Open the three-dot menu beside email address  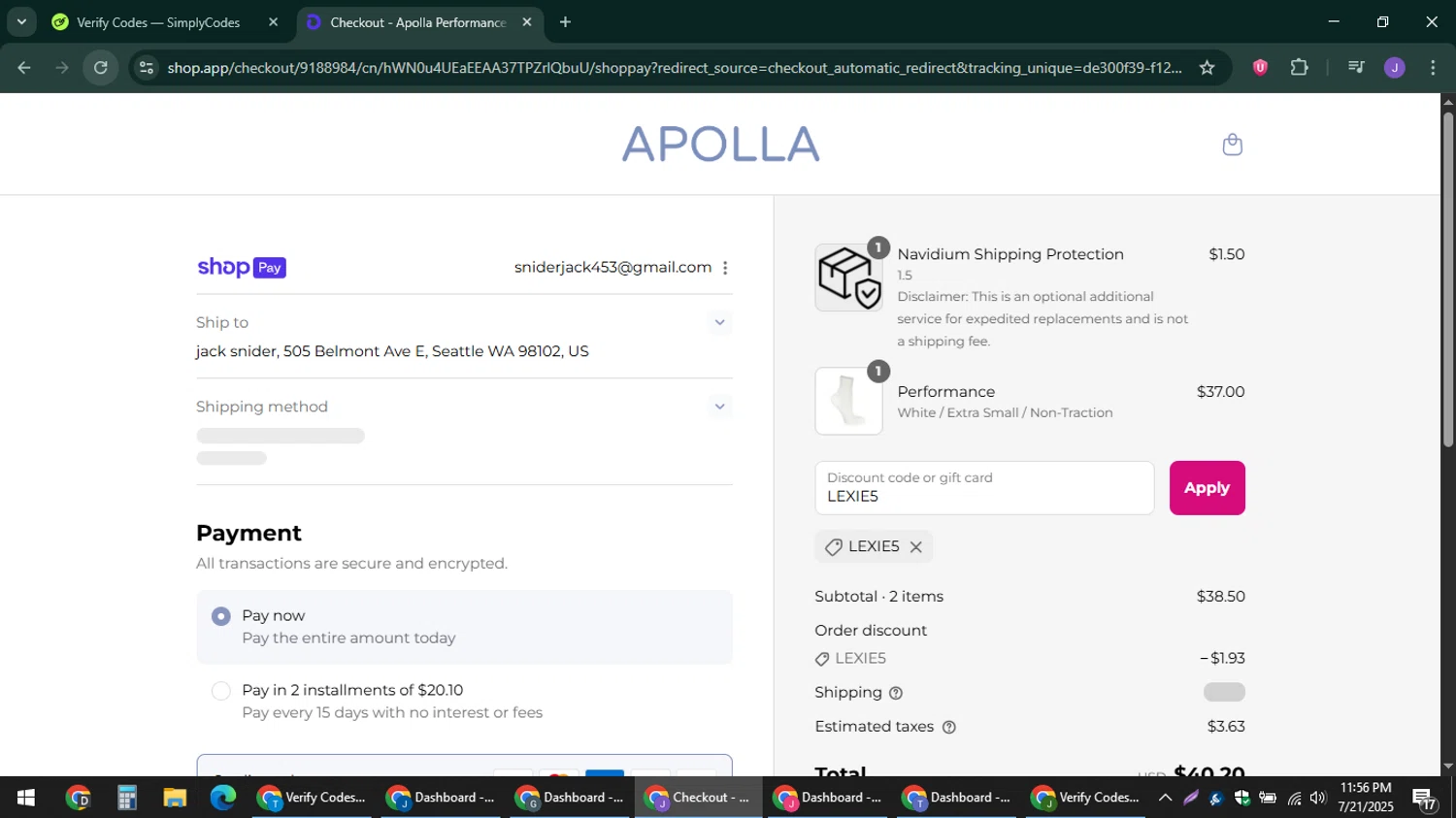coord(725,268)
